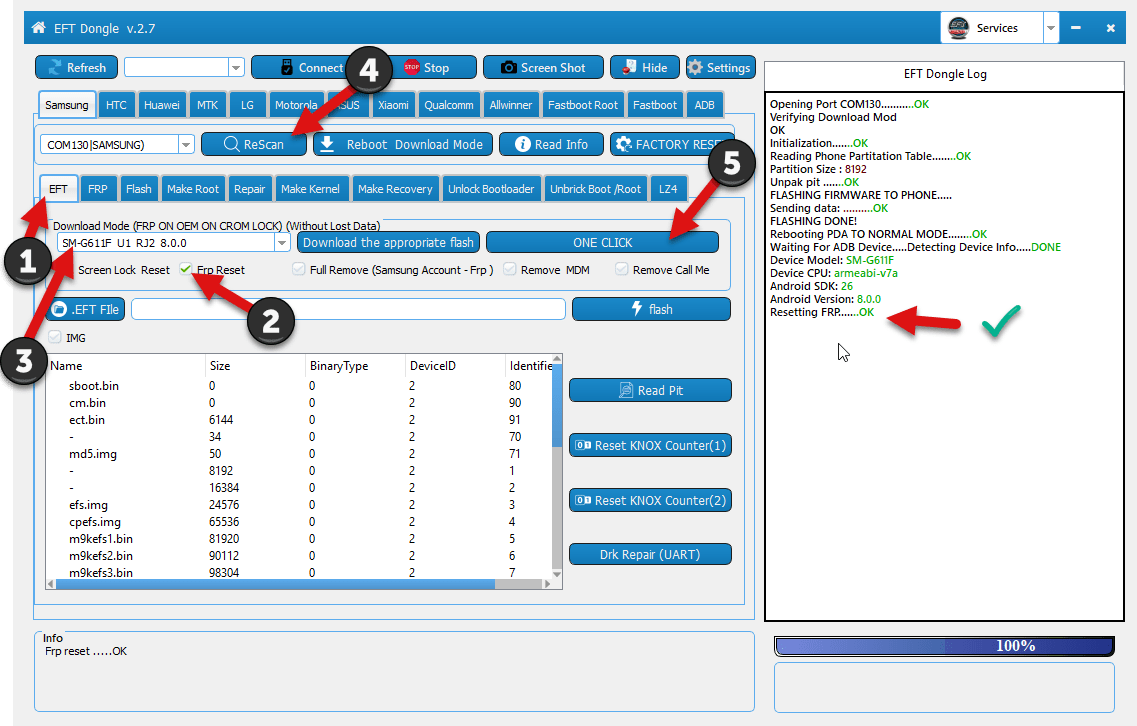The height and width of the screenshot is (726, 1137).
Task: Switch to the Allwinner tab
Action: [510, 104]
